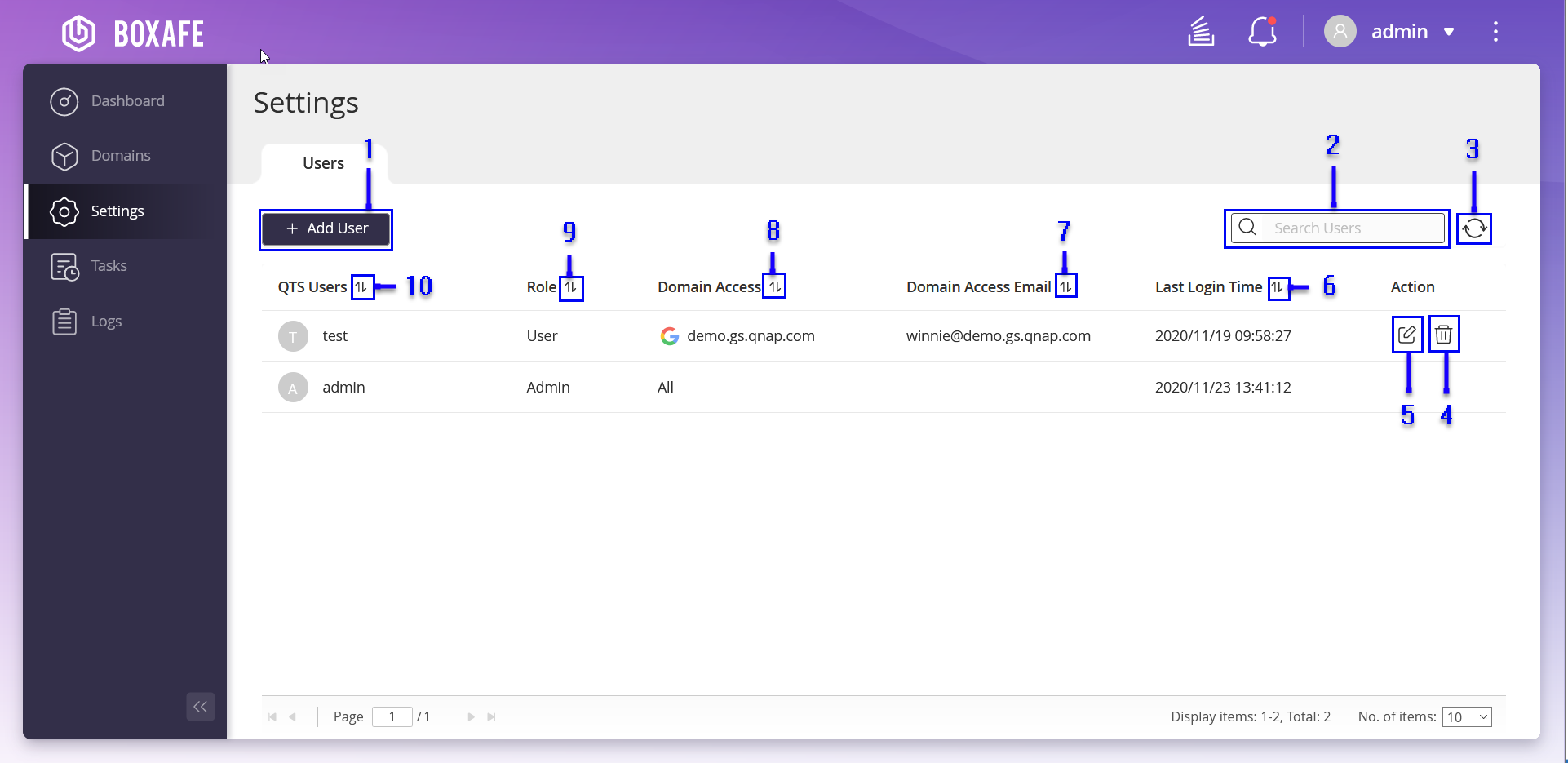1568x763 pixels.
Task: Click the Add User button
Action: click(x=326, y=228)
